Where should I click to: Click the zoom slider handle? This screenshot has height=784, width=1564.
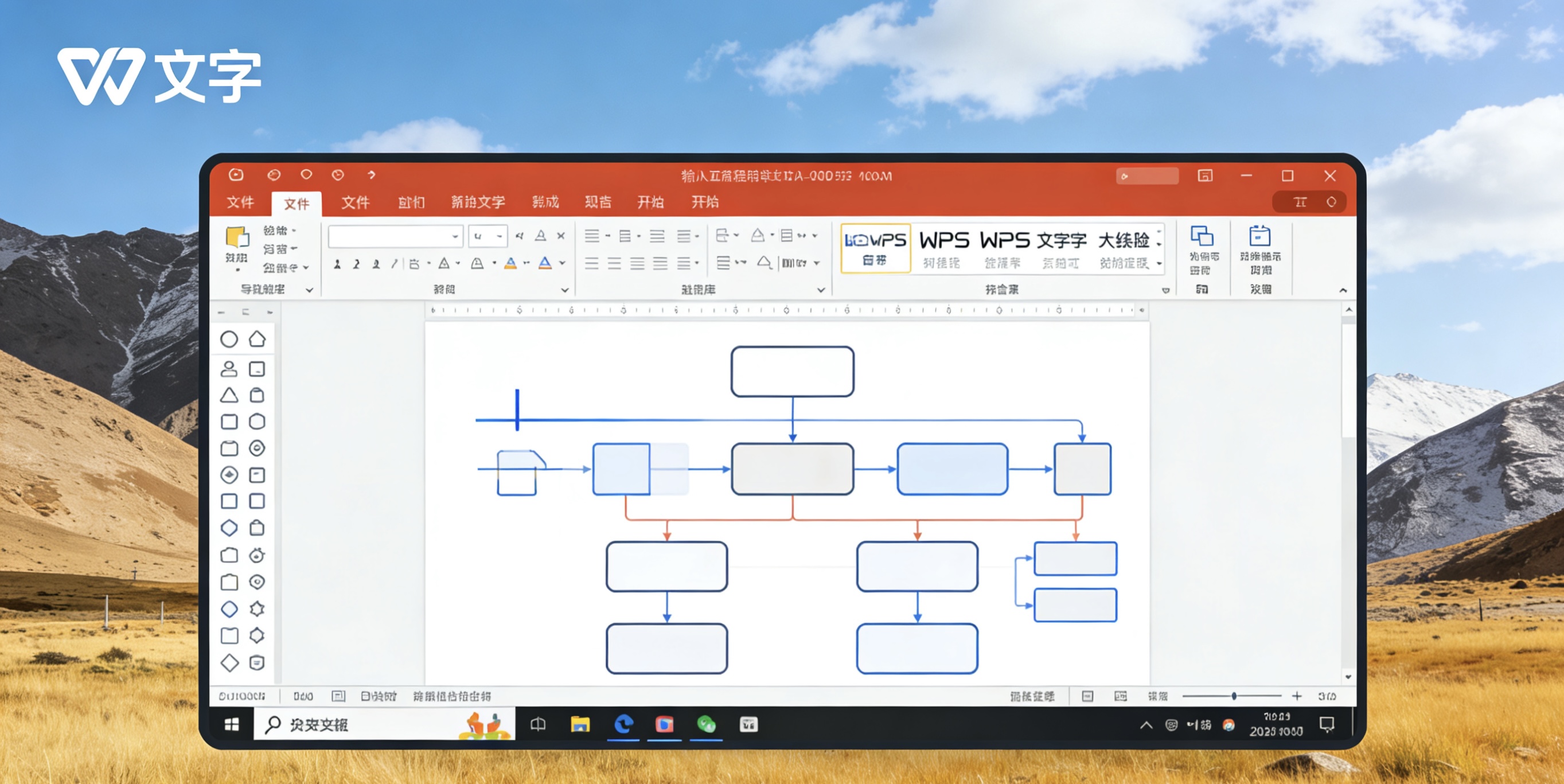click(1234, 696)
